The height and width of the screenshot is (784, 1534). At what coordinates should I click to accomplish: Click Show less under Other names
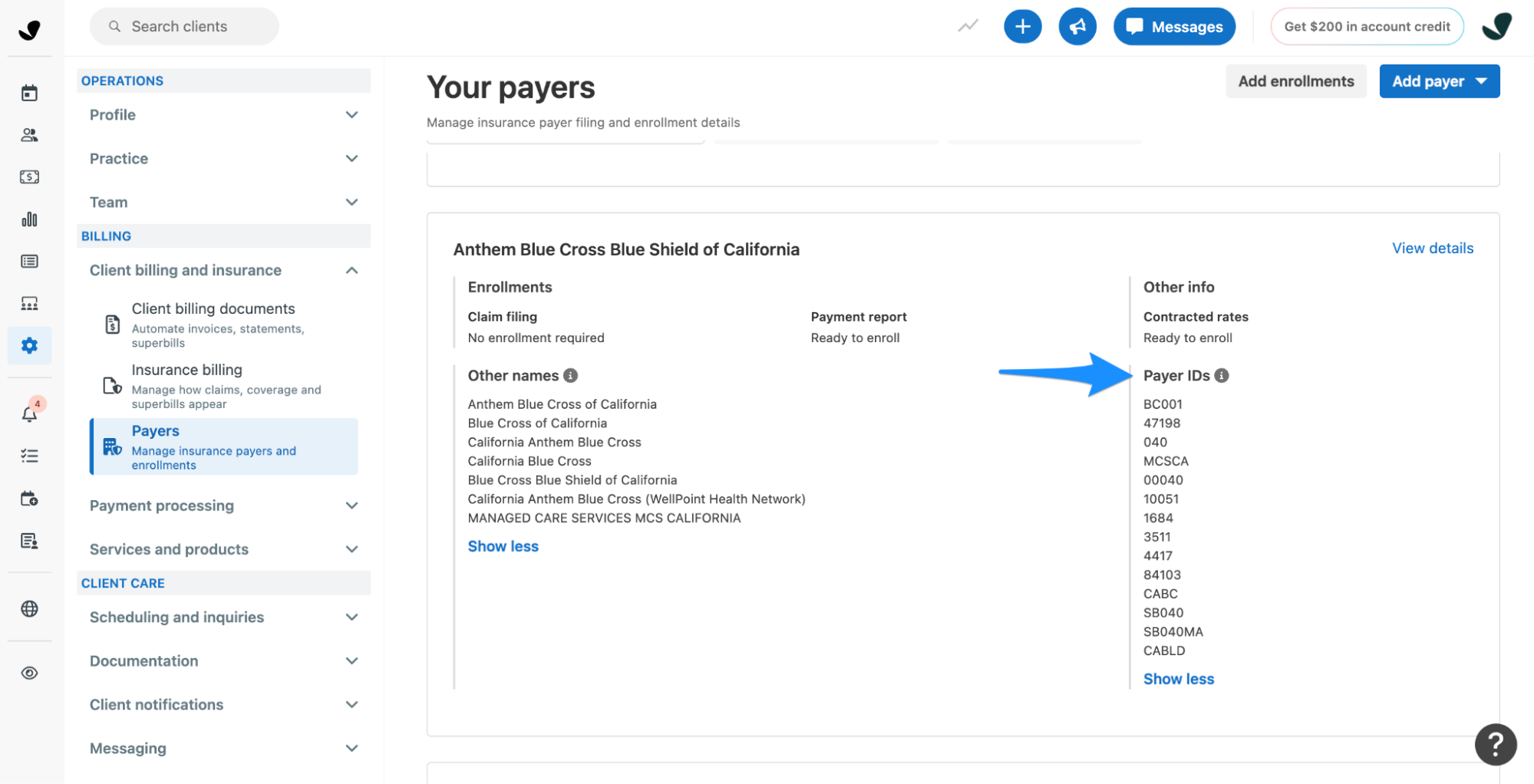503,547
